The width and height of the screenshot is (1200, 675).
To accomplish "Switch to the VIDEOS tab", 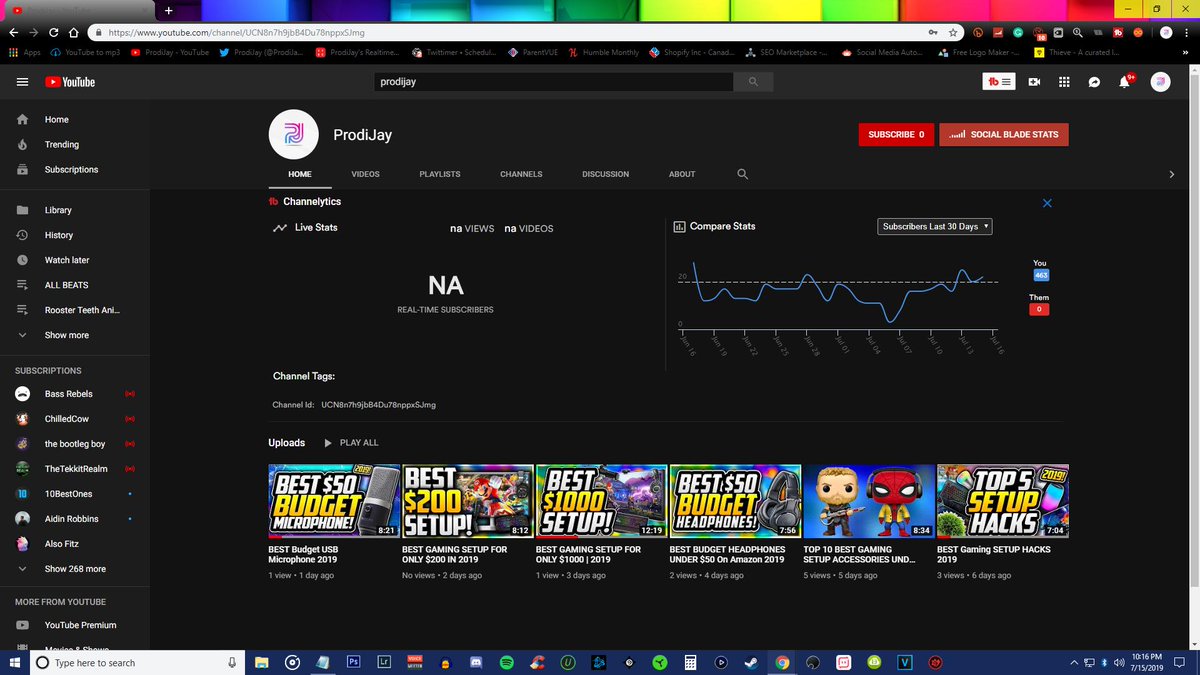I will [365, 174].
